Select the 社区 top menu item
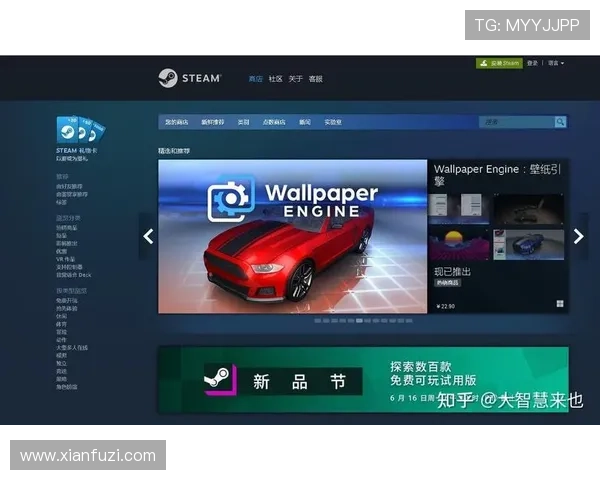The width and height of the screenshot is (600, 480). [275, 79]
